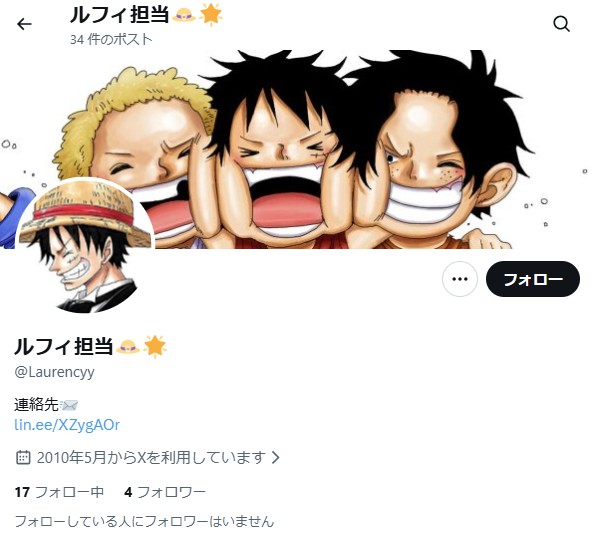Image resolution: width=593 pixels, height=548 pixels.
Task: Click the @Laurencyy username handle
Action: point(54,372)
